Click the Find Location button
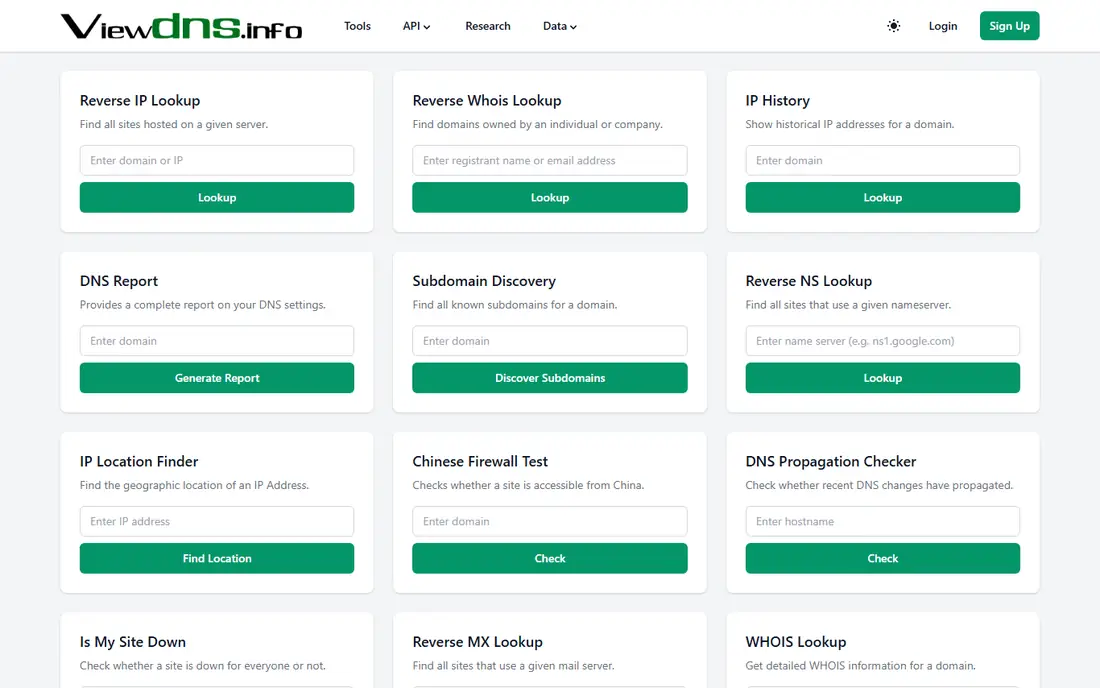Viewport: 1100px width, 688px height. pyautogui.click(x=217, y=558)
